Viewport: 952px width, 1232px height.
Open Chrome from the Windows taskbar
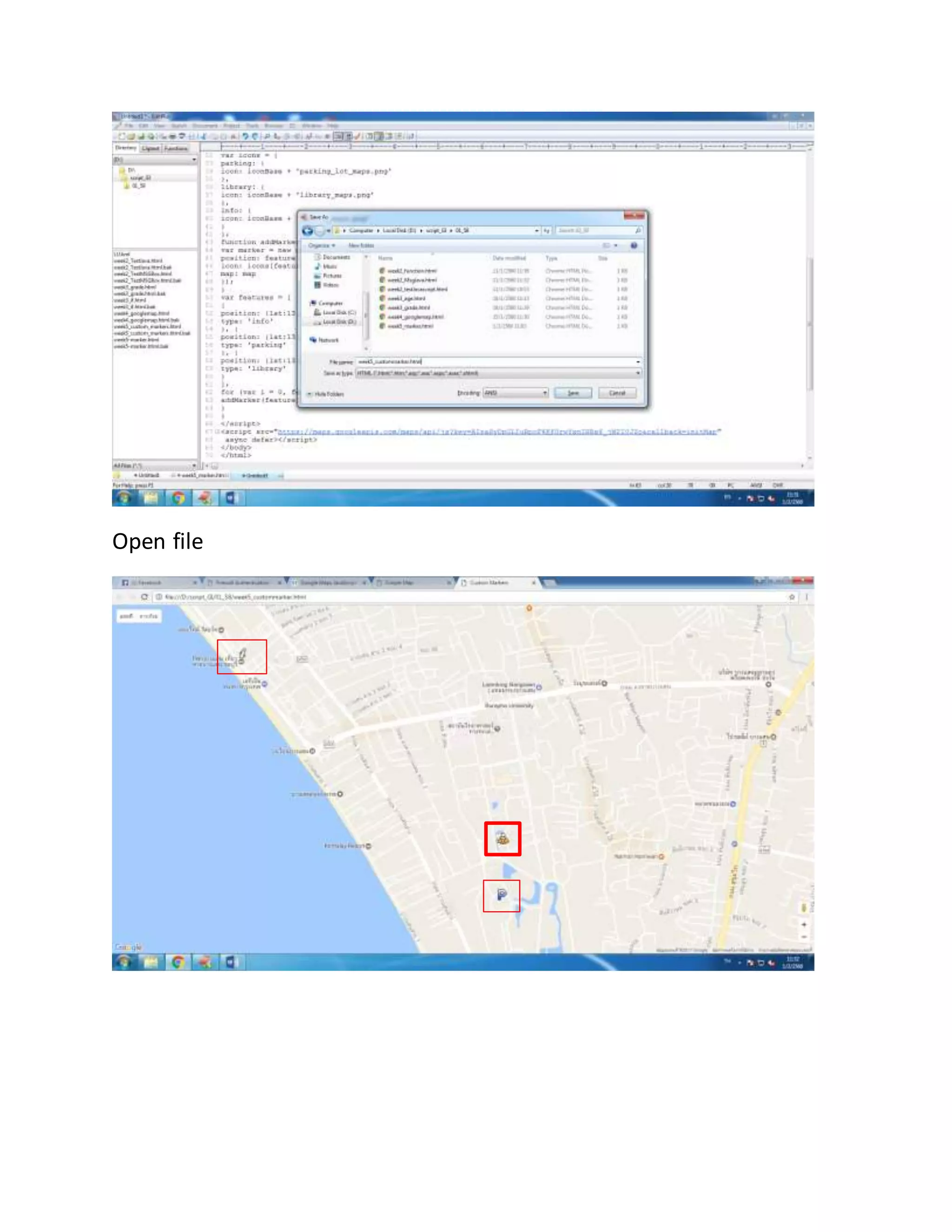(178, 498)
